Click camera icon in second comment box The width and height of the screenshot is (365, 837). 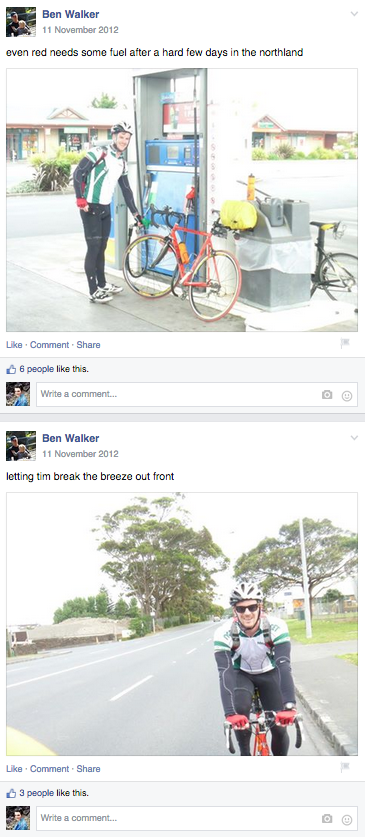(327, 818)
